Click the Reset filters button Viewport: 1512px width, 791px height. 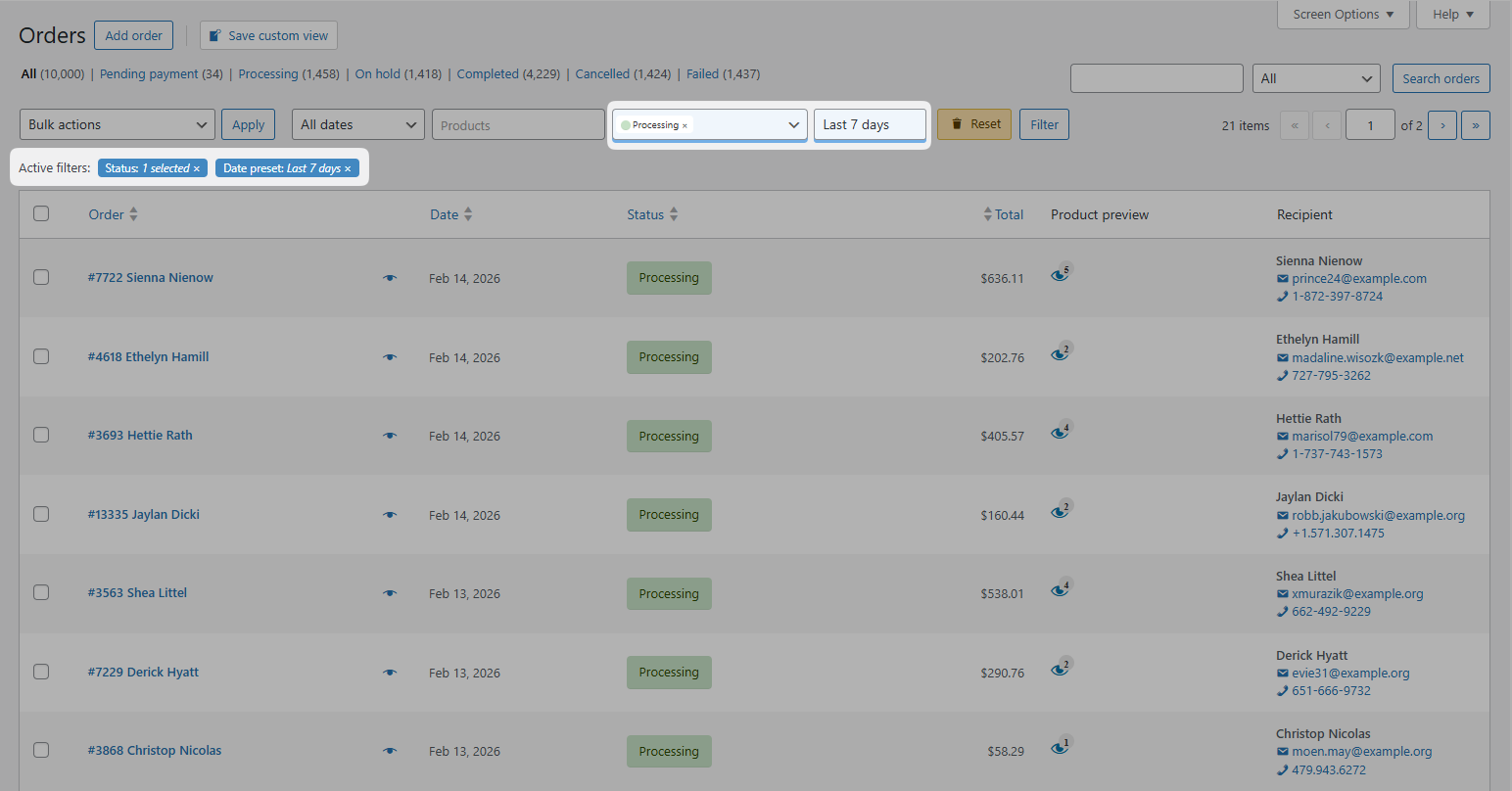tap(974, 124)
